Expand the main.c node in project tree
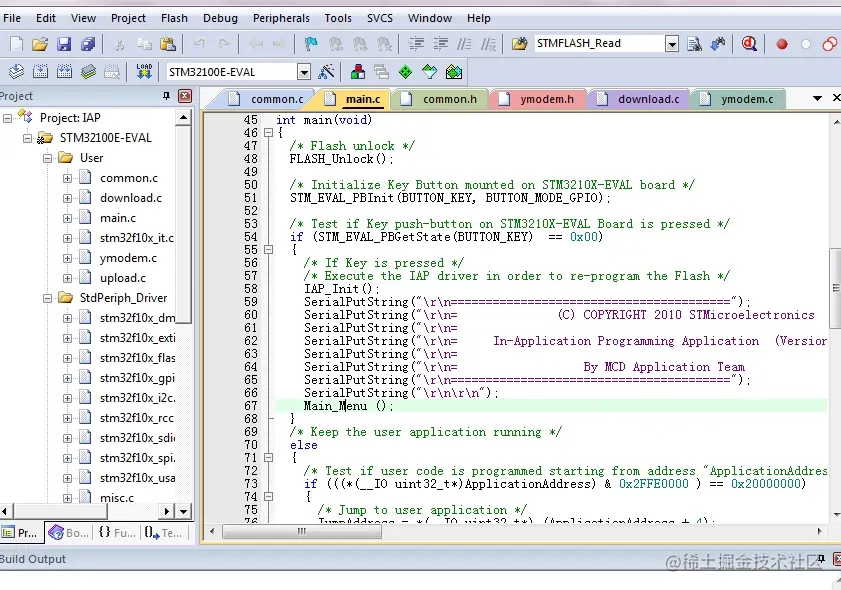 point(68,218)
